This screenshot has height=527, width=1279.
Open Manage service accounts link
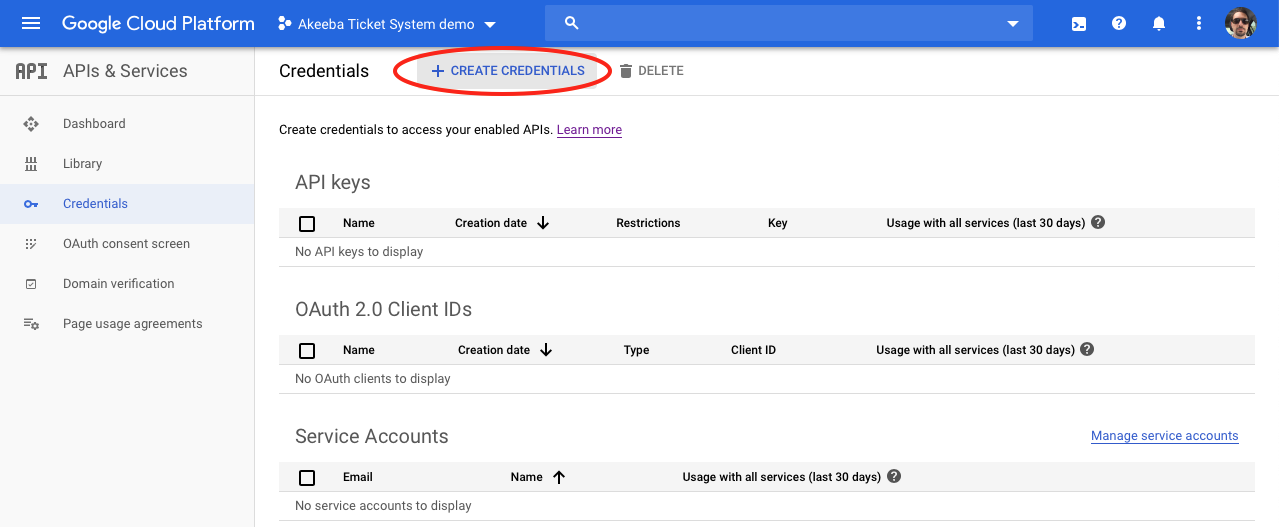(x=1164, y=436)
